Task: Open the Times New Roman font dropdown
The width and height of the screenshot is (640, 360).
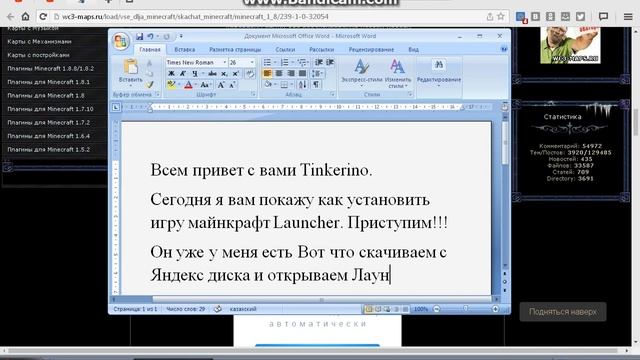Action: click(x=224, y=62)
